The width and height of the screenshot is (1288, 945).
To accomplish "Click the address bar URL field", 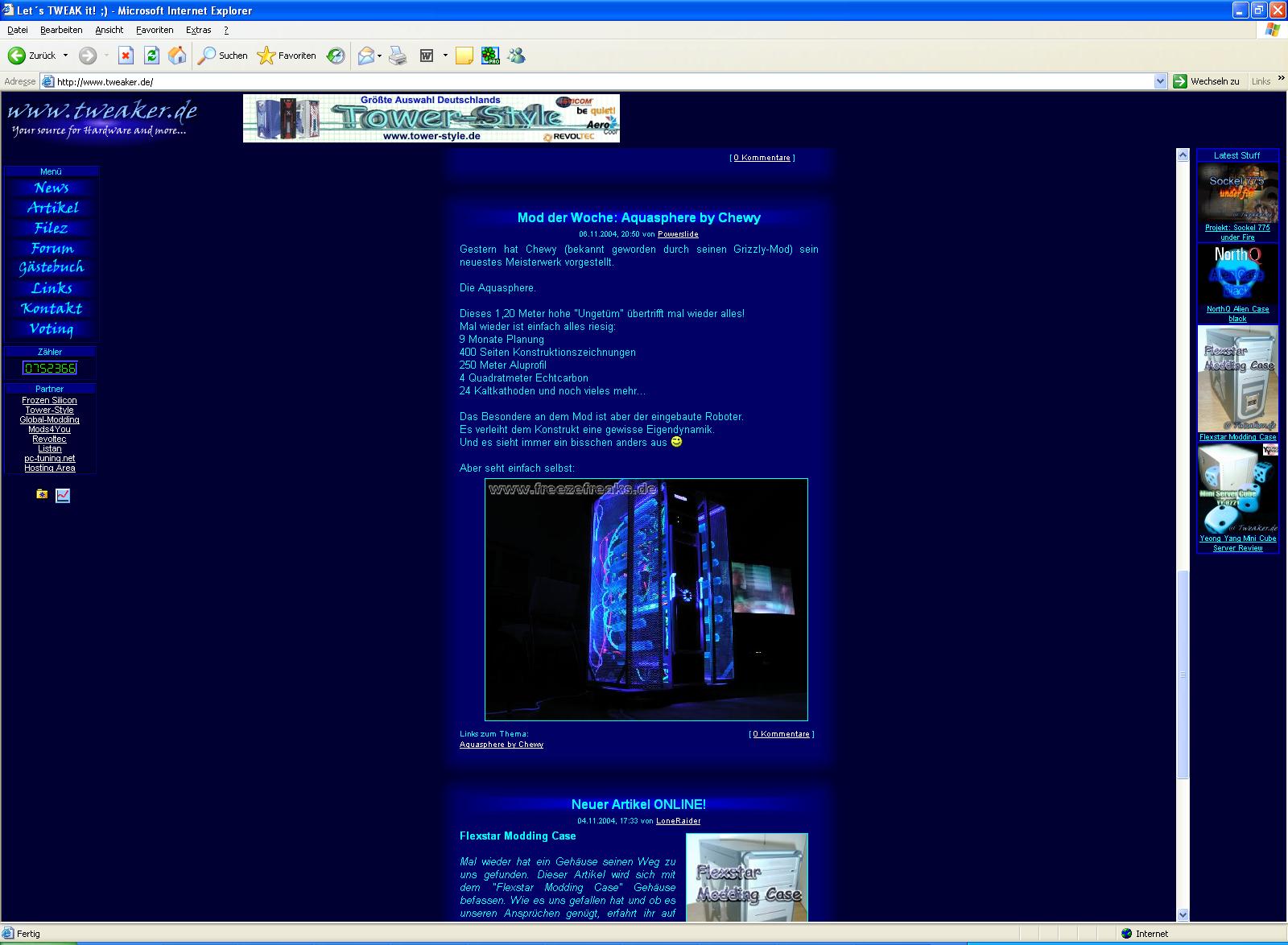I will coord(596,81).
